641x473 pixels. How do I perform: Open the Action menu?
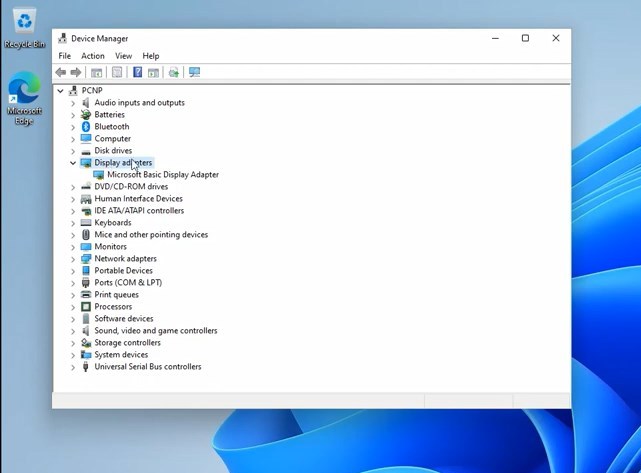pos(93,56)
